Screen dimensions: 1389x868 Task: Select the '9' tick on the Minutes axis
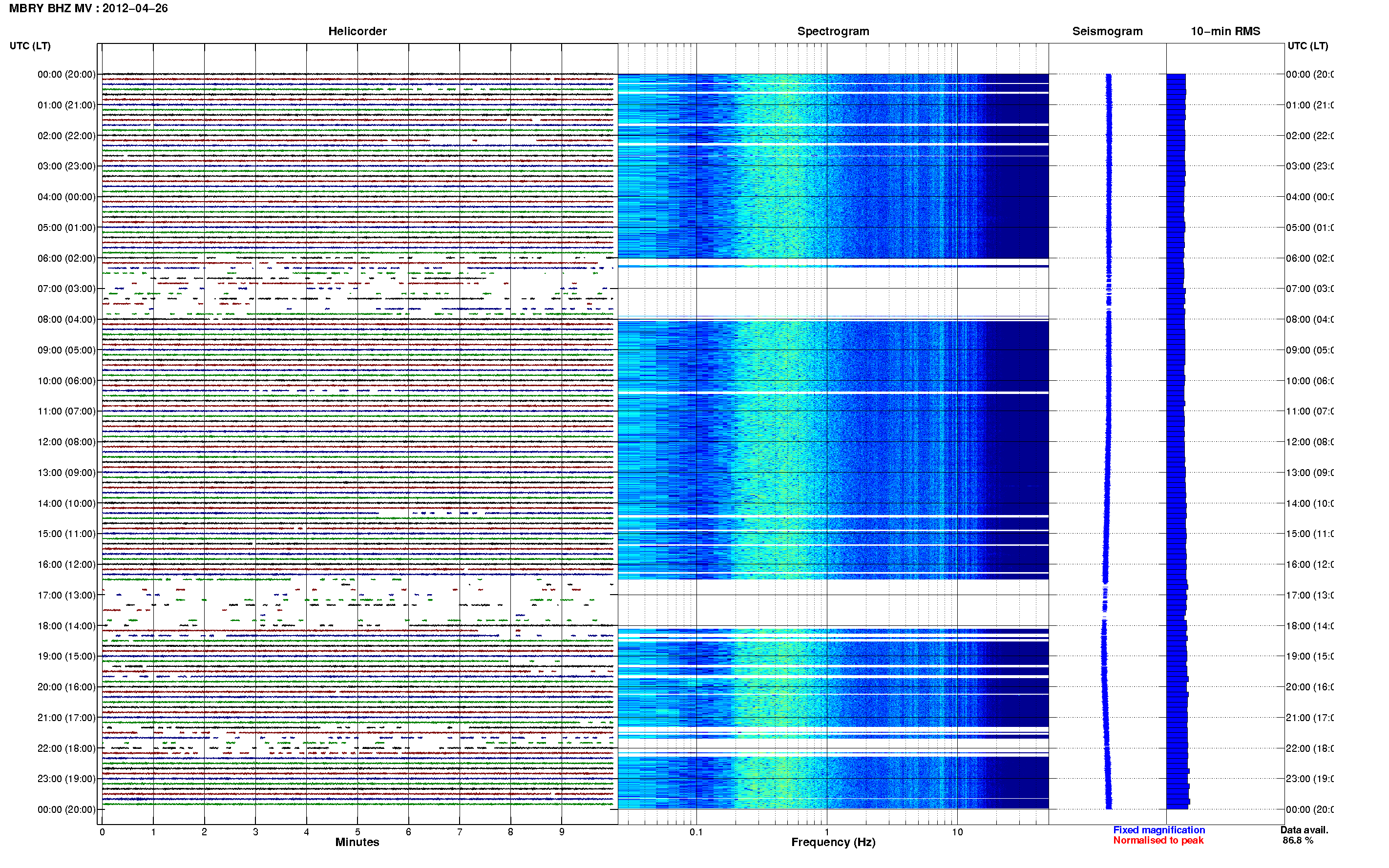pyautogui.click(x=562, y=832)
